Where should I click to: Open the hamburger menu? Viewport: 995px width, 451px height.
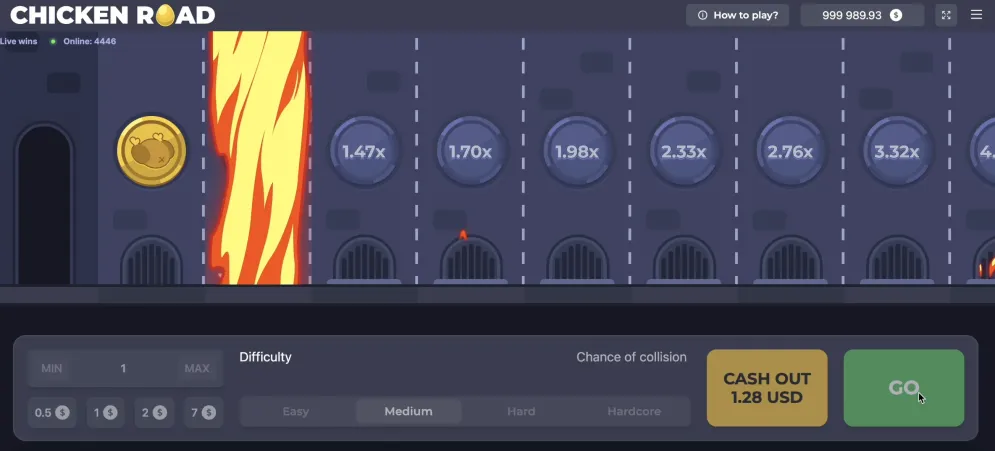[x=977, y=15]
